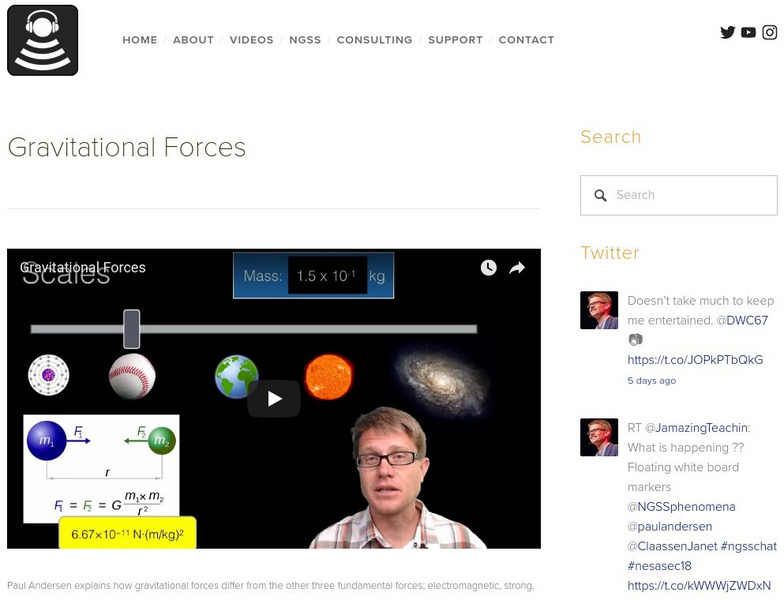Click the Watch later clock icon on video
This screenshot has height=600, width=784.
point(488,268)
